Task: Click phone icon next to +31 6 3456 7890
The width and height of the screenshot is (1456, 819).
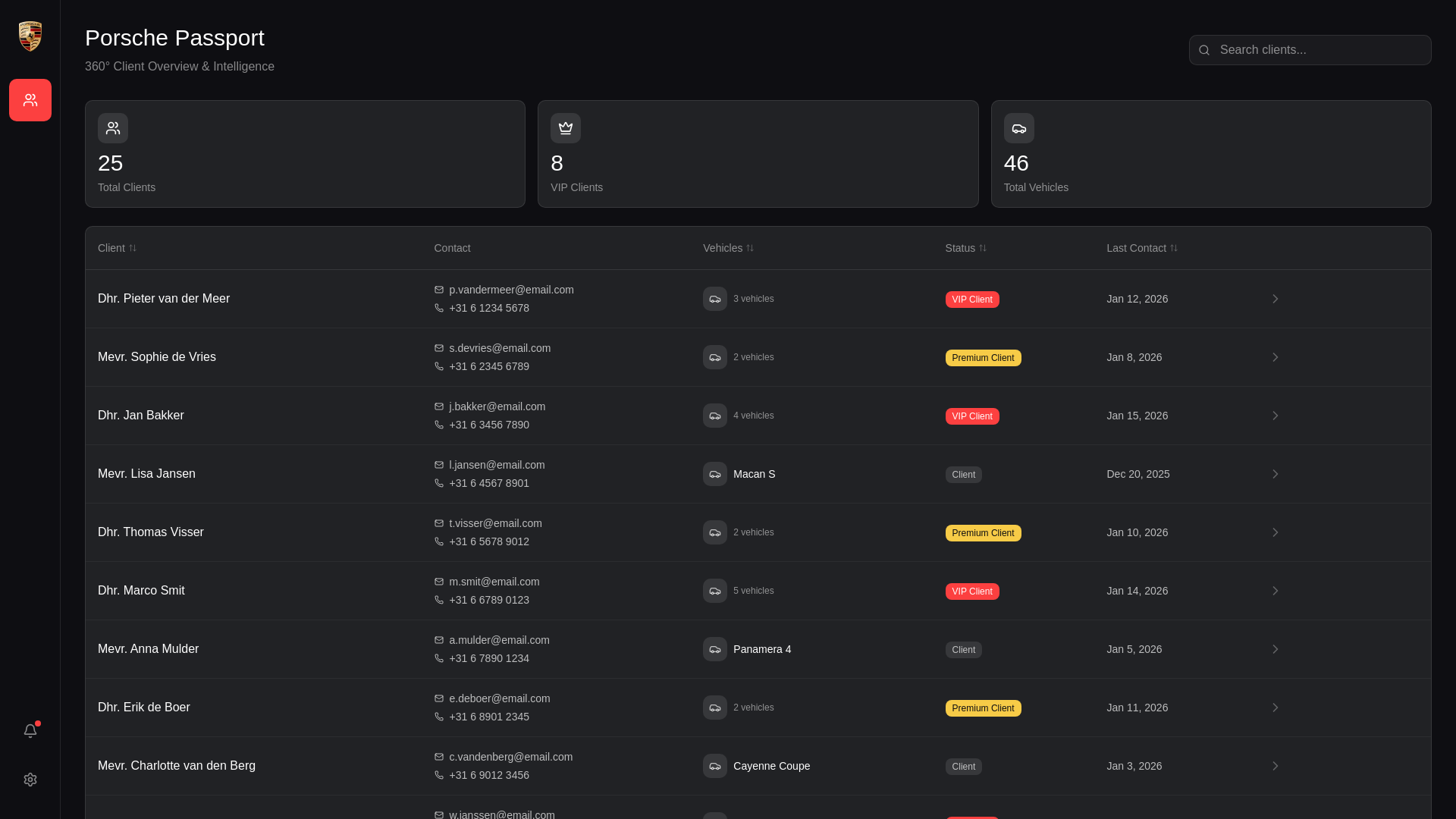Action: click(439, 425)
